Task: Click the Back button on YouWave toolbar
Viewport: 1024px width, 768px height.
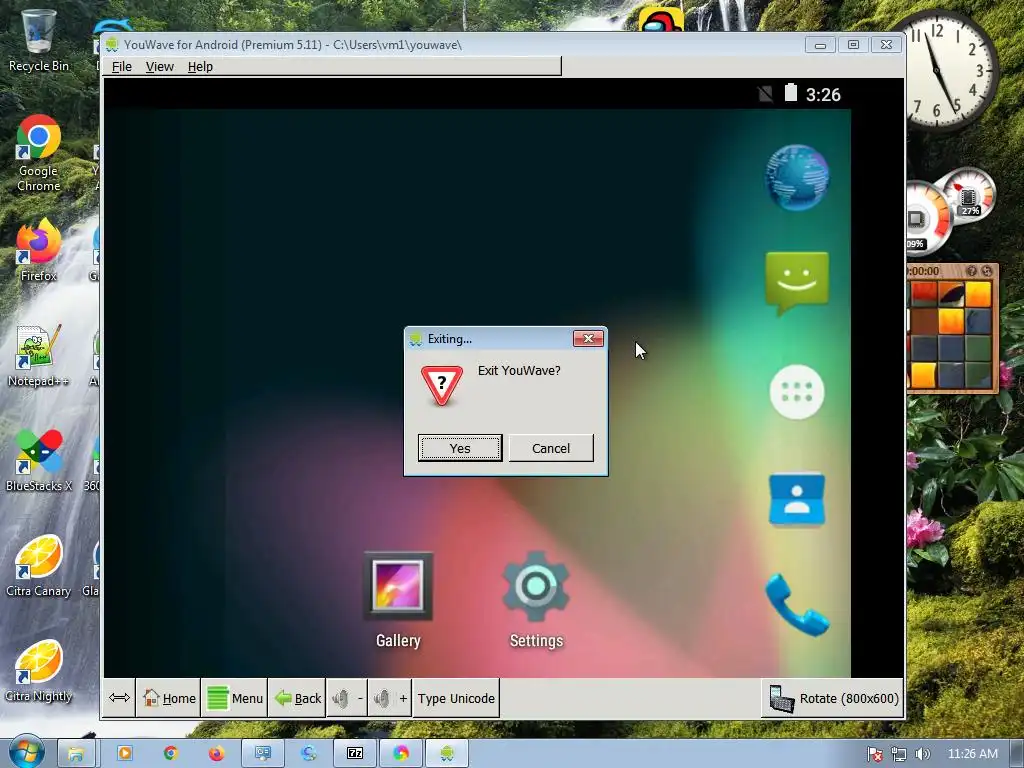Action: pyautogui.click(x=297, y=698)
